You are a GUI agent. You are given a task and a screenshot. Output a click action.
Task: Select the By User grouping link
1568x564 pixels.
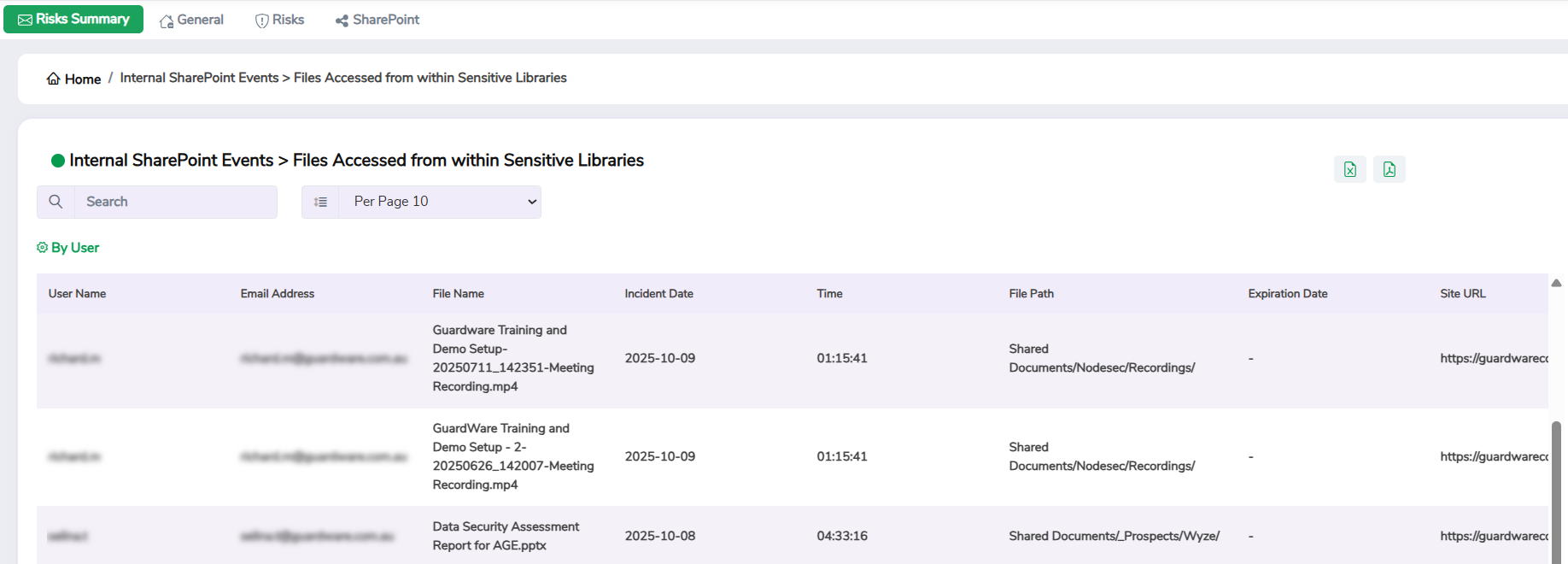[x=75, y=248]
